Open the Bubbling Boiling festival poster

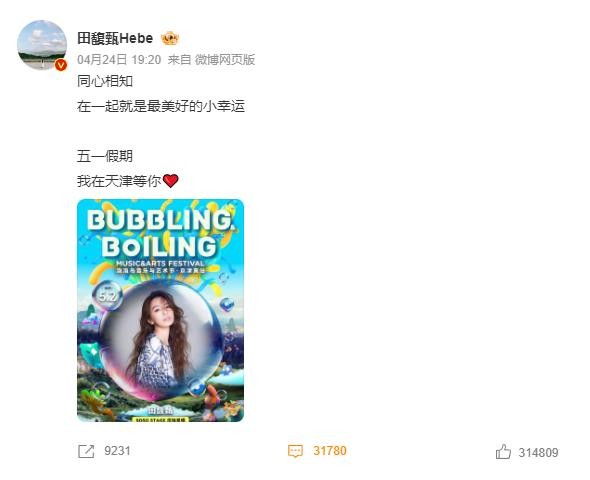pos(160,310)
